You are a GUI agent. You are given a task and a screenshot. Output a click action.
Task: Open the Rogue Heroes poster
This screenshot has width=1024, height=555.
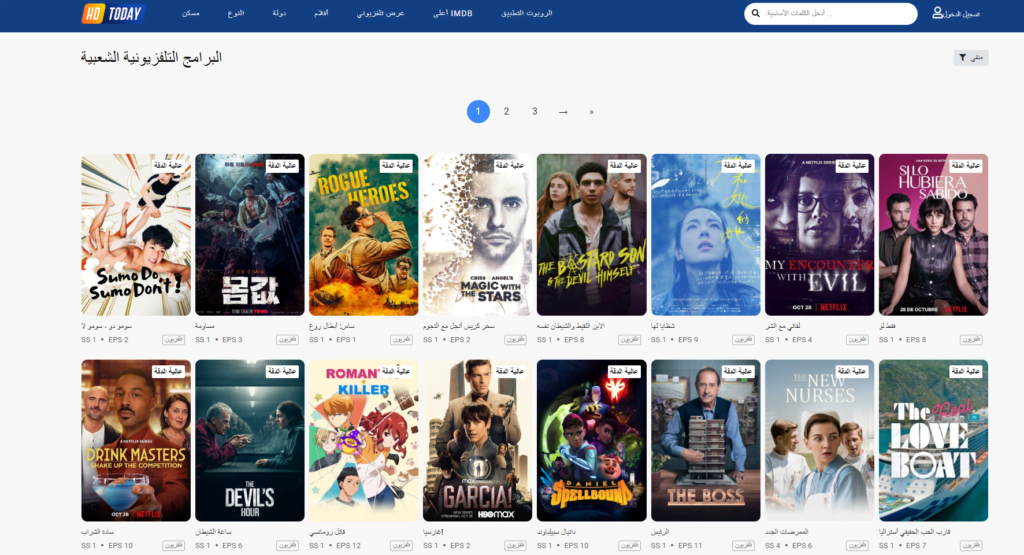pyautogui.click(x=363, y=235)
